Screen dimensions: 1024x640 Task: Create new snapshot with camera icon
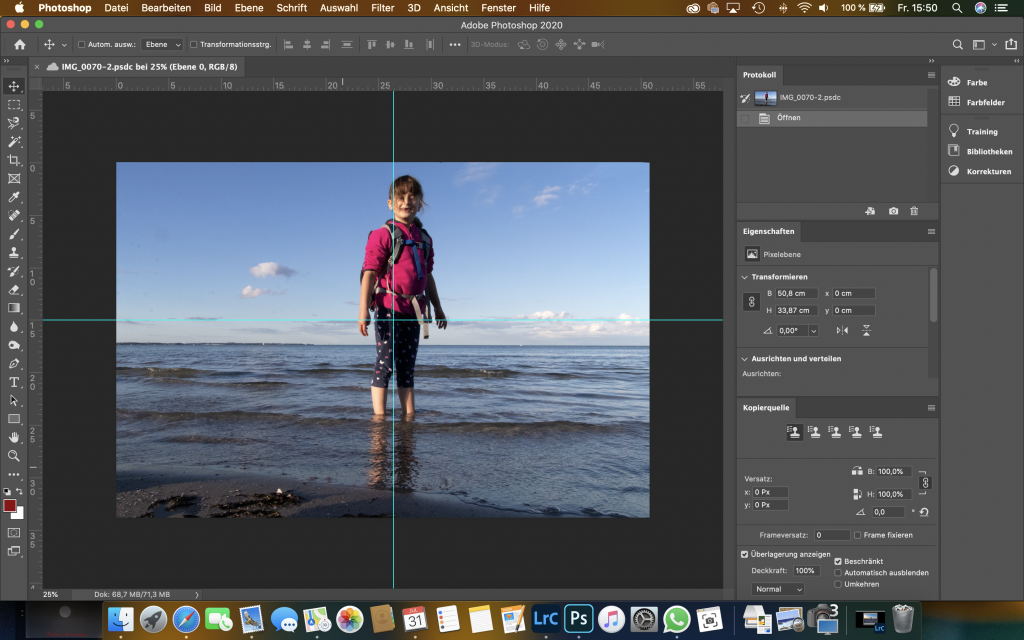click(x=893, y=211)
